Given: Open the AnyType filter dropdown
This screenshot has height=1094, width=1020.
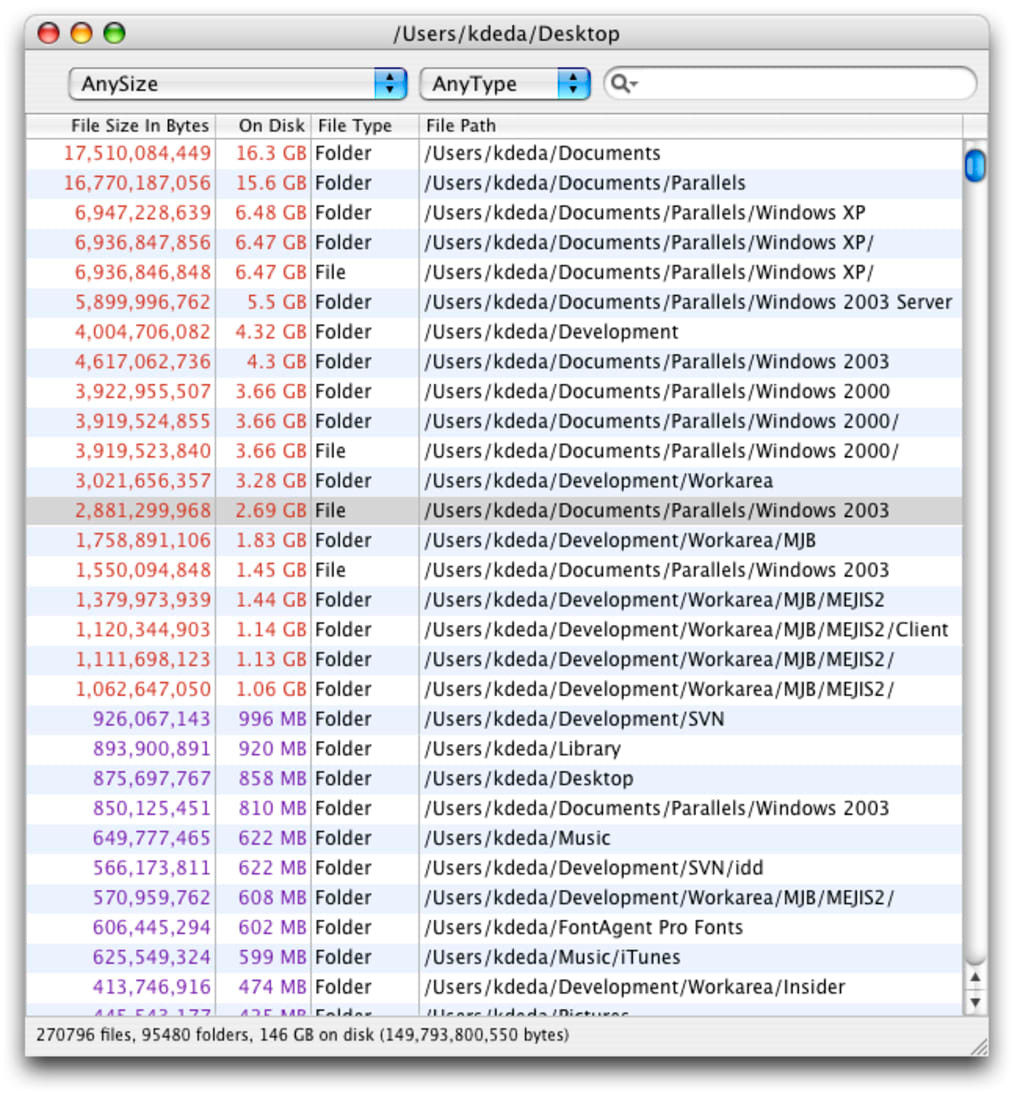Looking at the screenshot, I should (505, 84).
